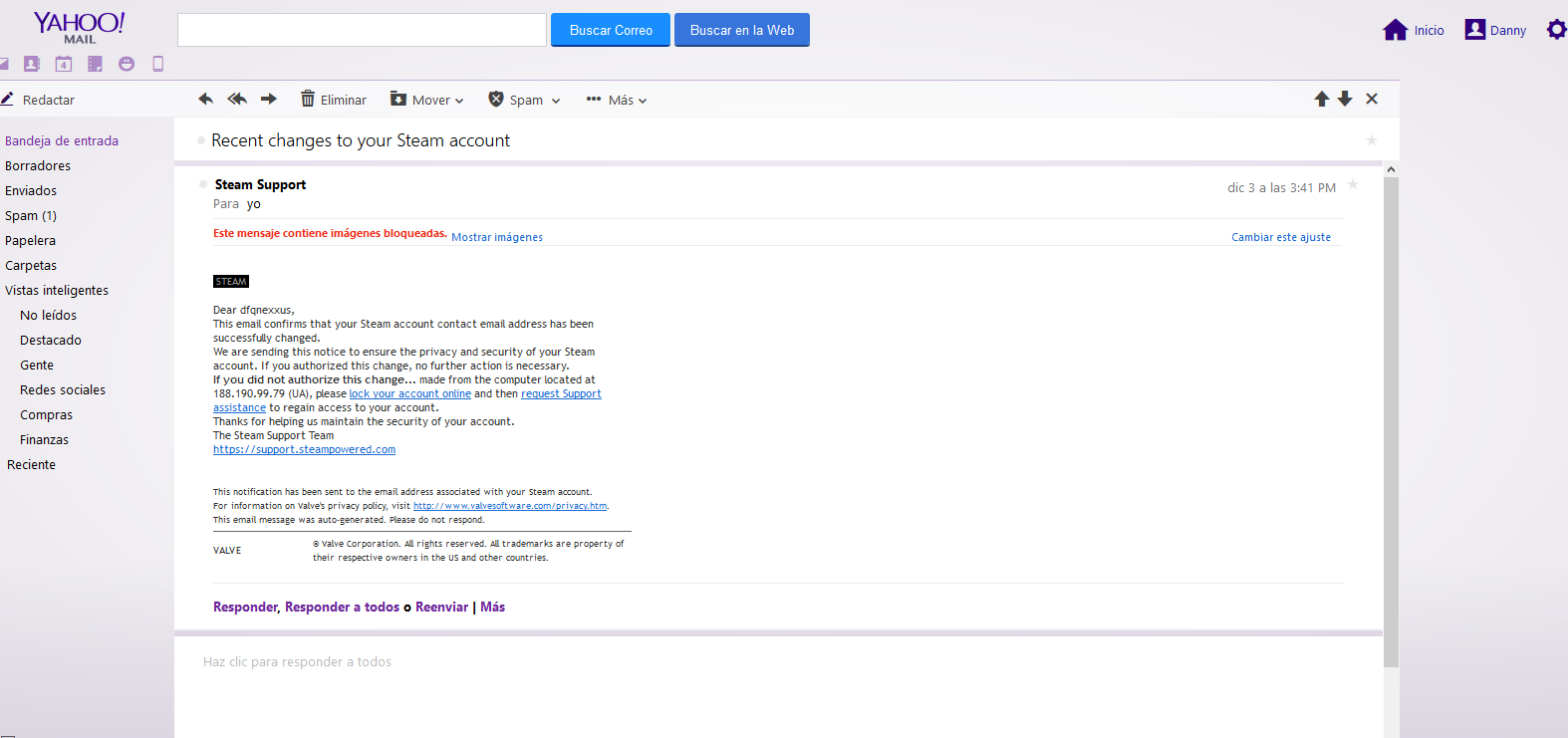Open the Spam (1) folder

[x=31, y=215]
